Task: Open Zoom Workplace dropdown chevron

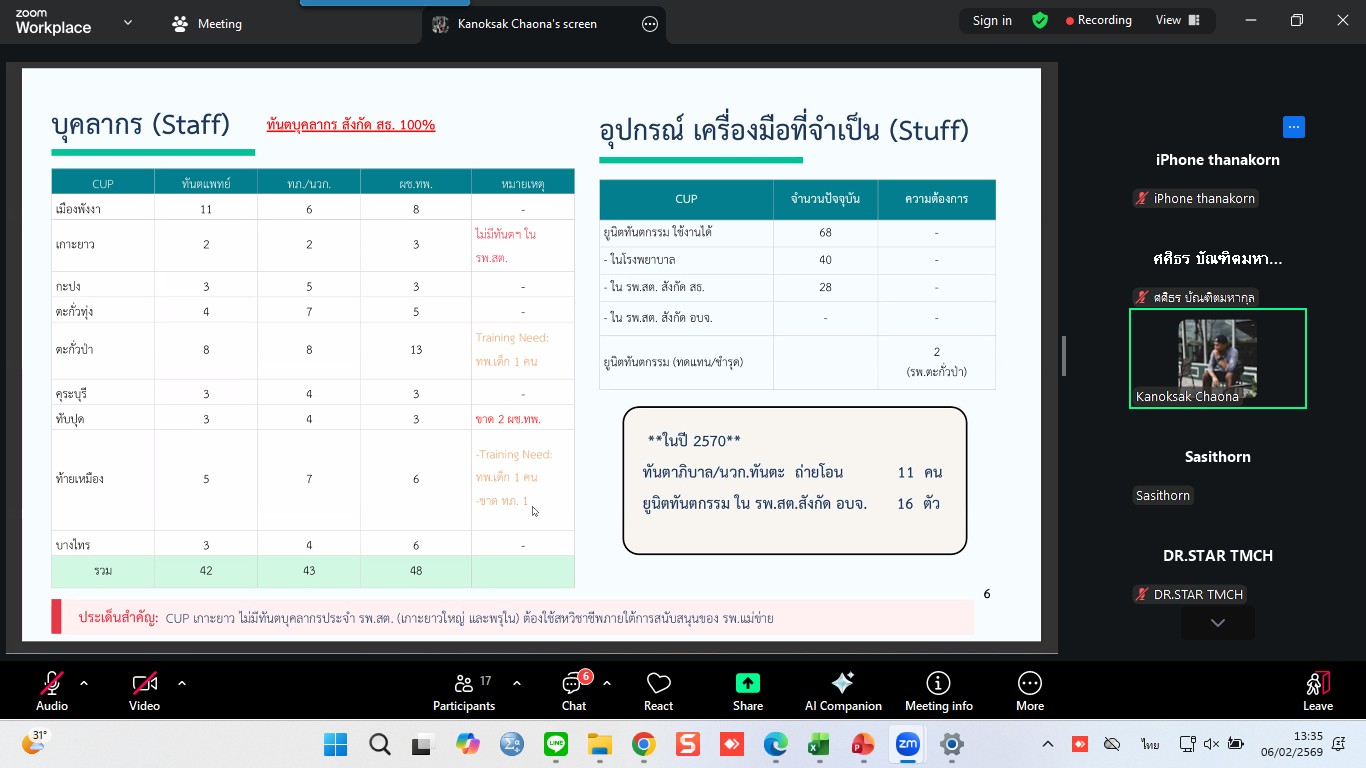Action: (x=127, y=22)
